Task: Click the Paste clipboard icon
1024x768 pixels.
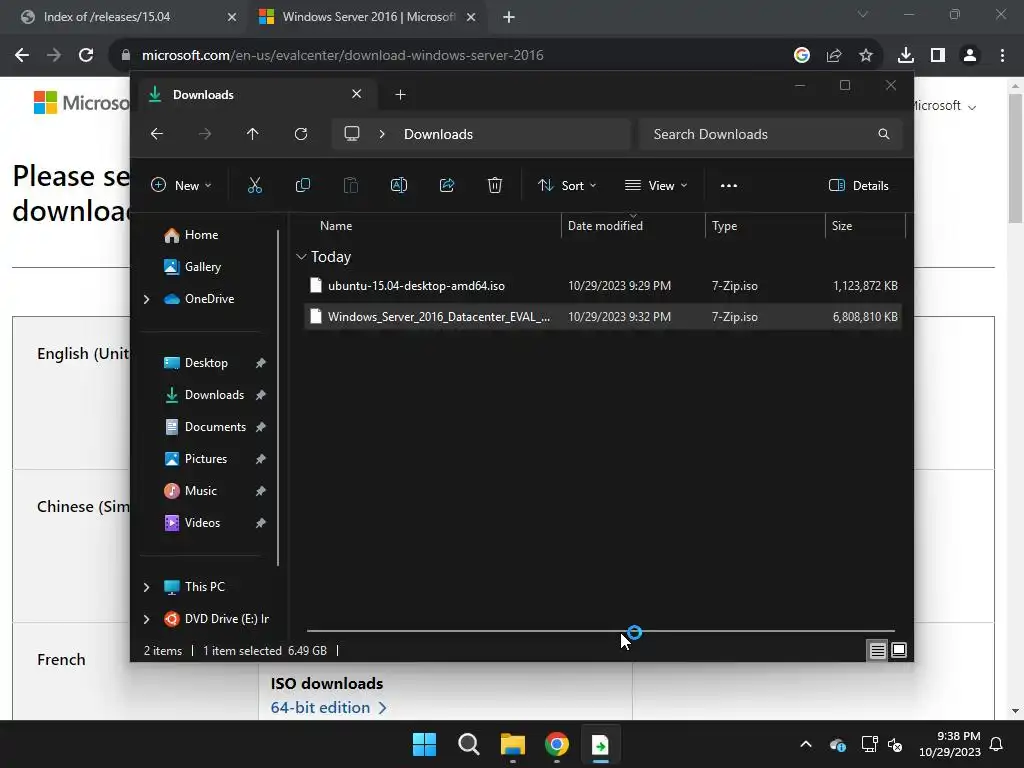Action: click(x=351, y=185)
